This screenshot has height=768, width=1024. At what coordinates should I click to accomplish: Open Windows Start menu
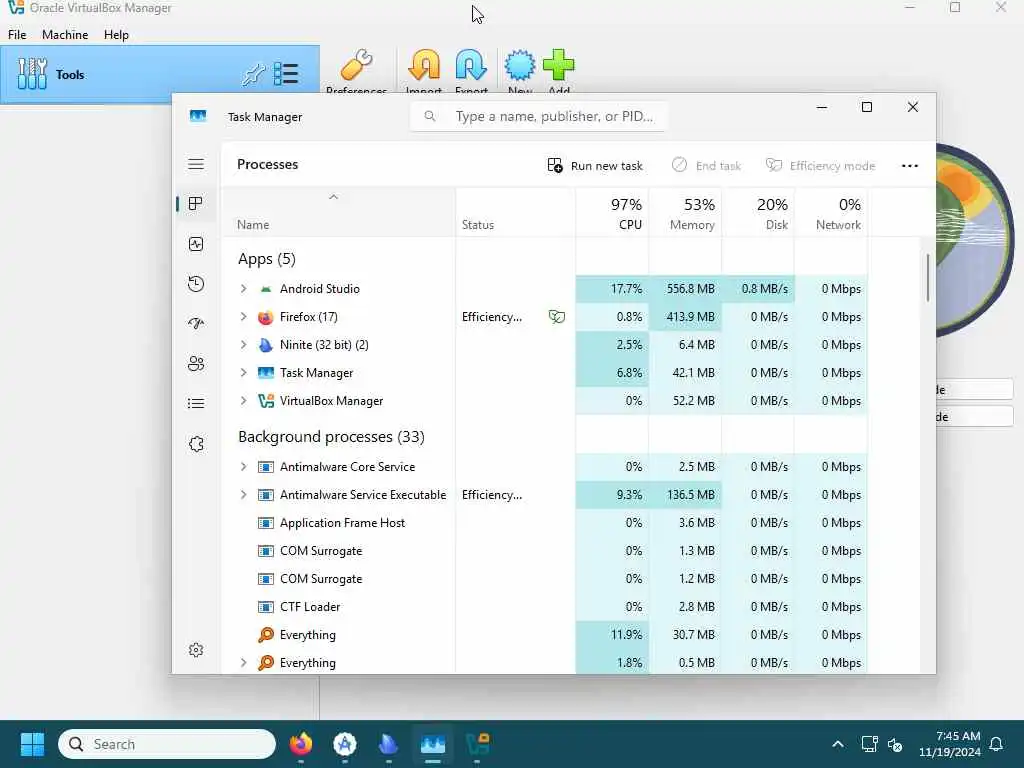pyautogui.click(x=32, y=744)
